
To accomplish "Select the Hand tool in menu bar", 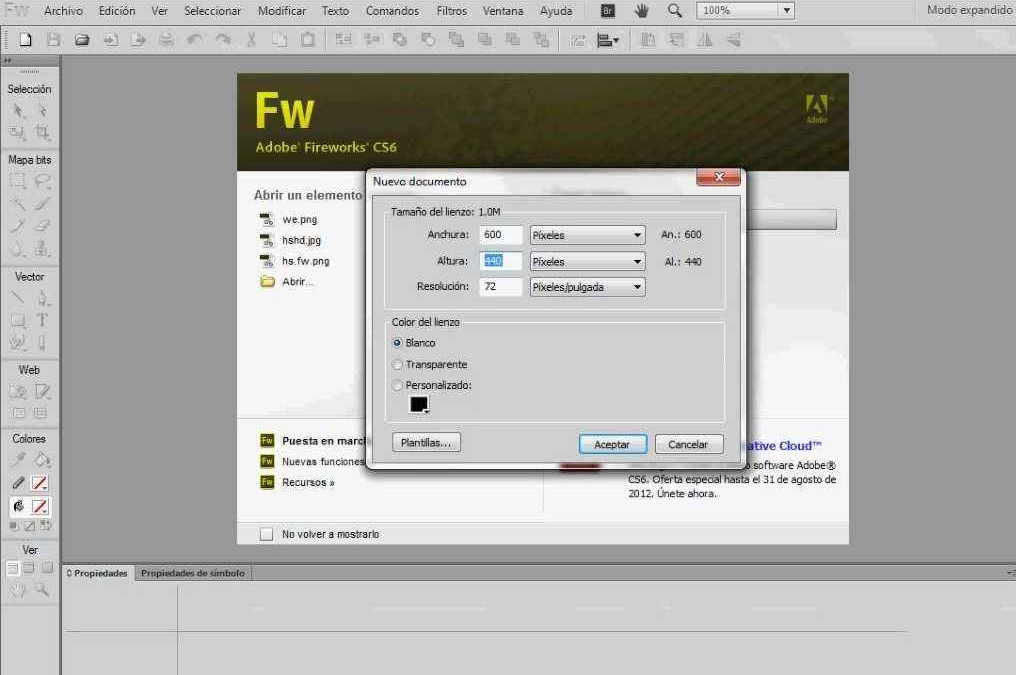I will [x=641, y=10].
